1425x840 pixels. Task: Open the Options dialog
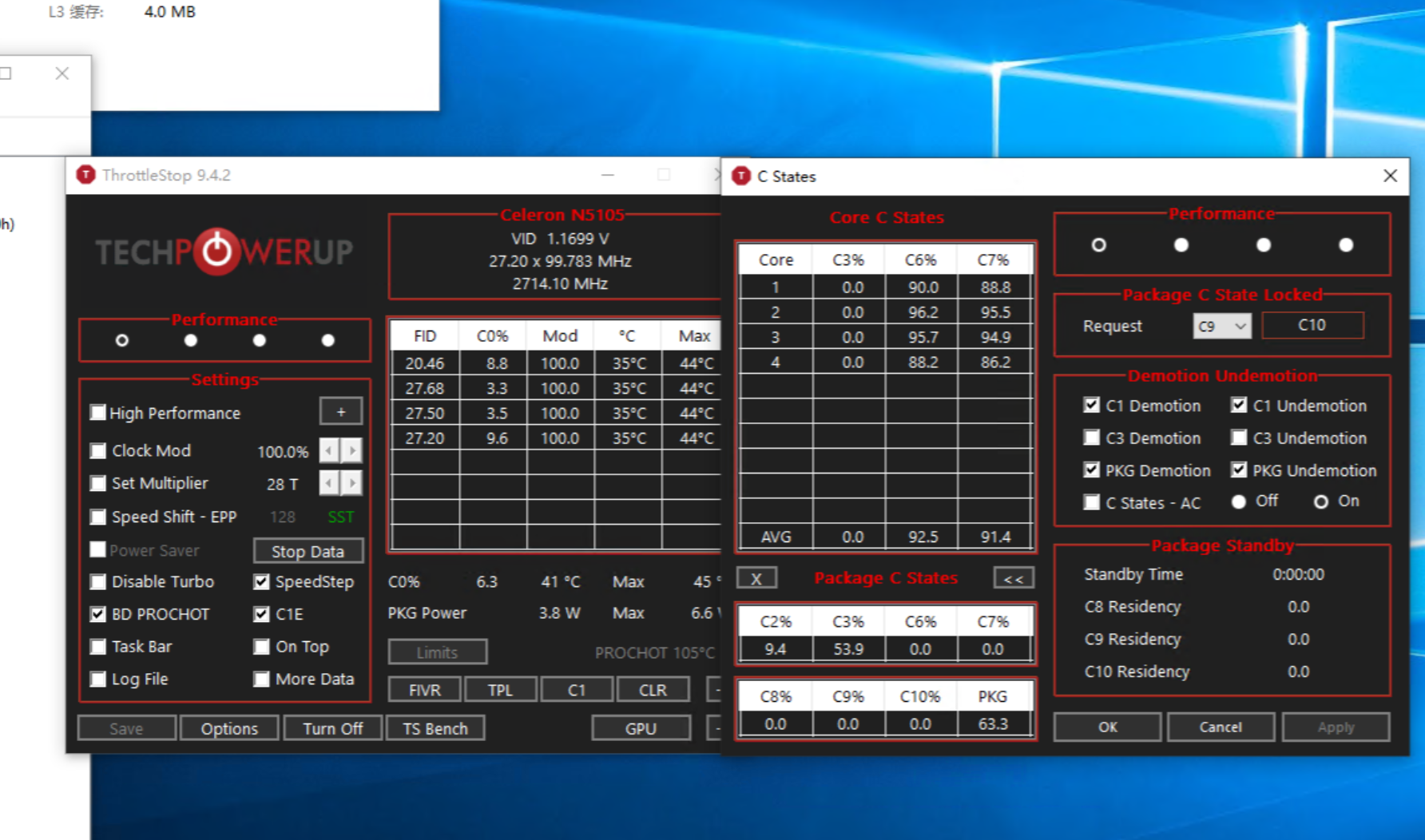229,728
